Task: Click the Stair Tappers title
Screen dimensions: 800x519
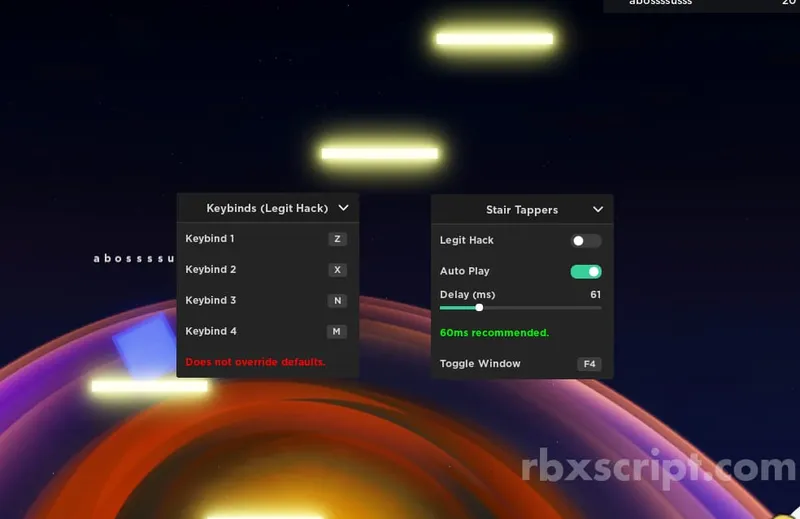Action: point(522,210)
